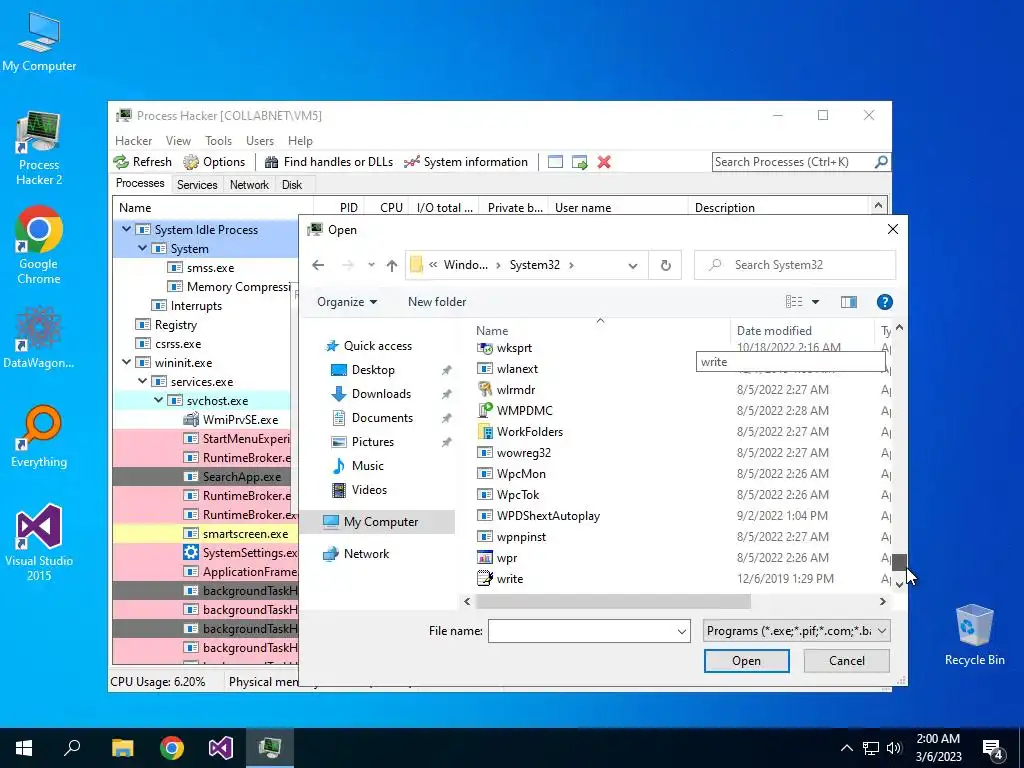Image resolution: width=1024 pixels, height=768 pixels.
Task: Open the Hacker menu
Action: 133,140
